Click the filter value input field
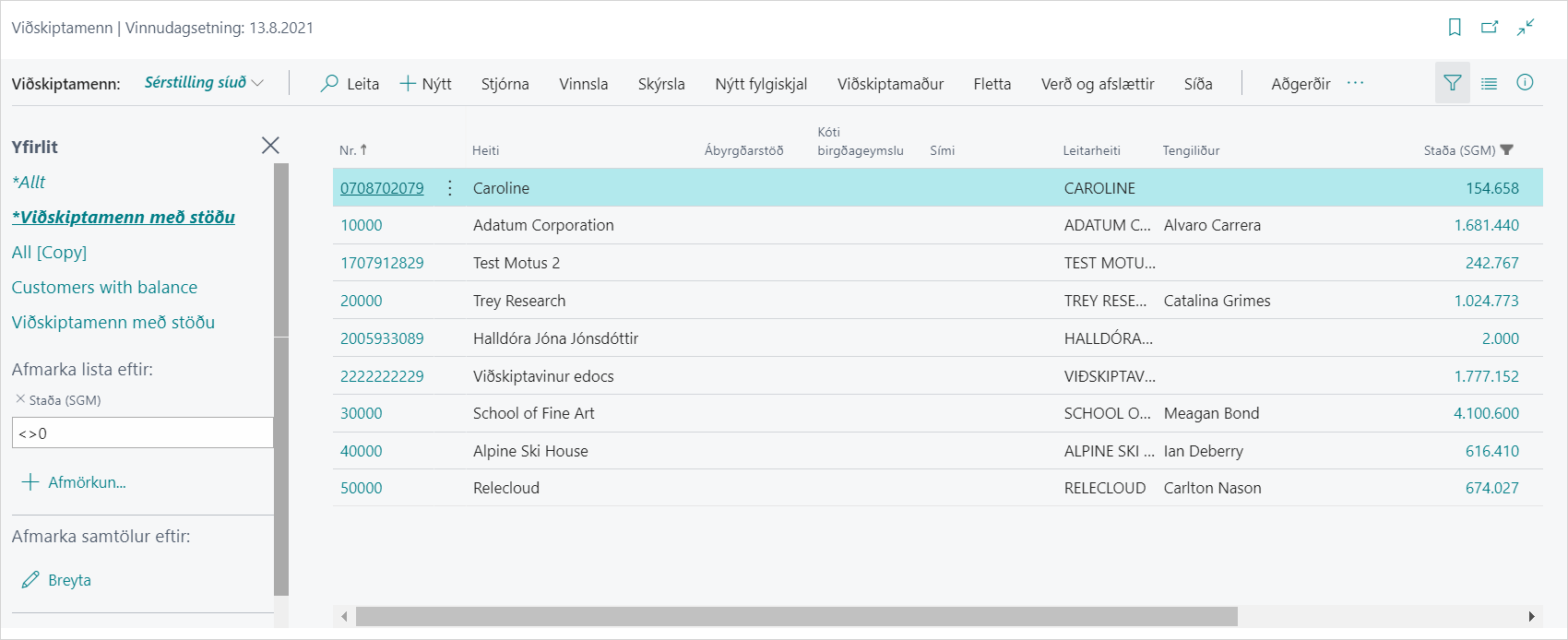 pyautogui.click(x=142, y=433)
